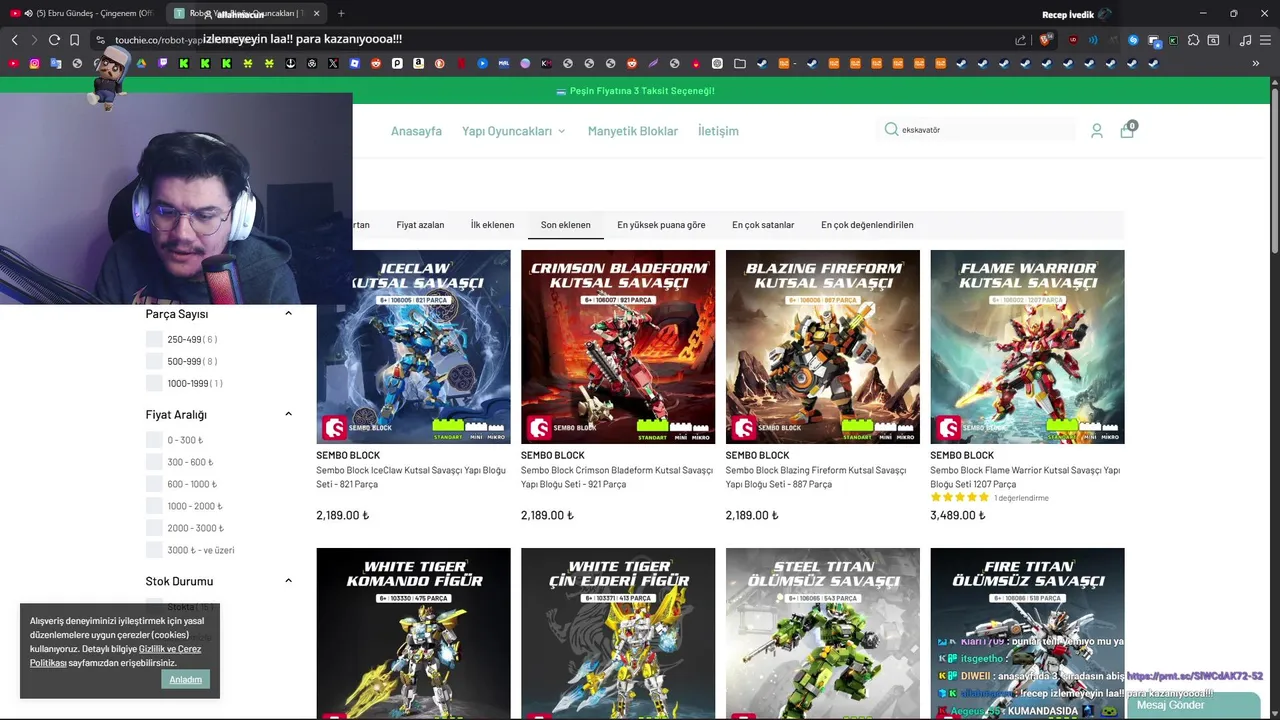Open the Flame Warrior Kutsal Savaşçı product image
The height and width of the screenshot is (720, 1280).
pyautogui.click(x=1027, y=347)
